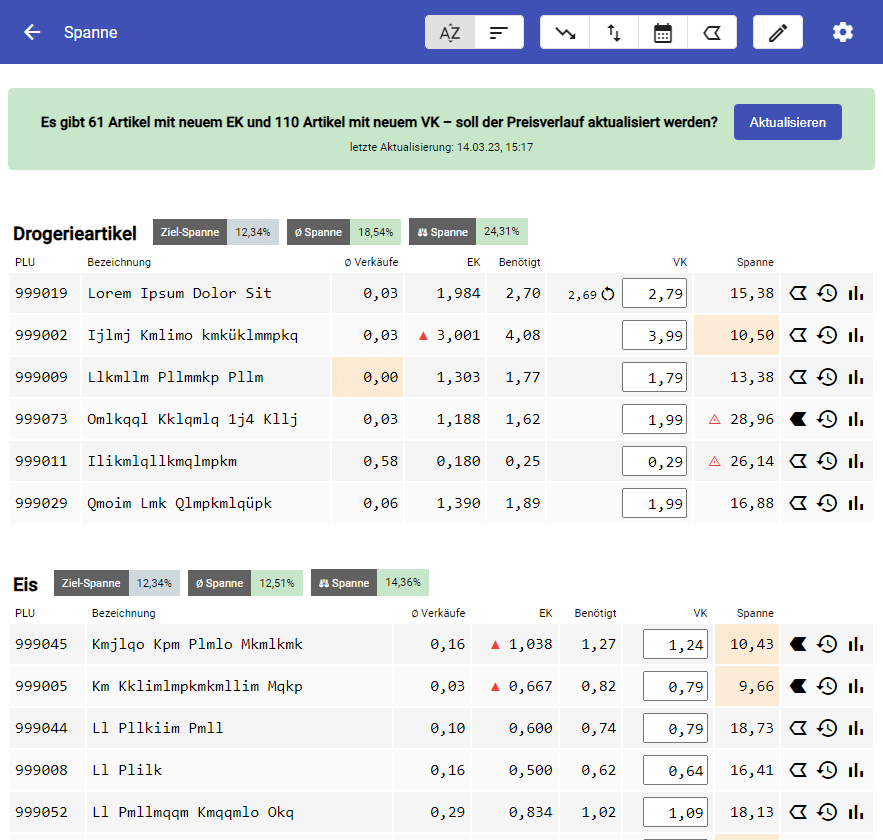This screenshot has width=883, height=840.
Task: Toggle label tag for row 999002
Action: (798, 336)
